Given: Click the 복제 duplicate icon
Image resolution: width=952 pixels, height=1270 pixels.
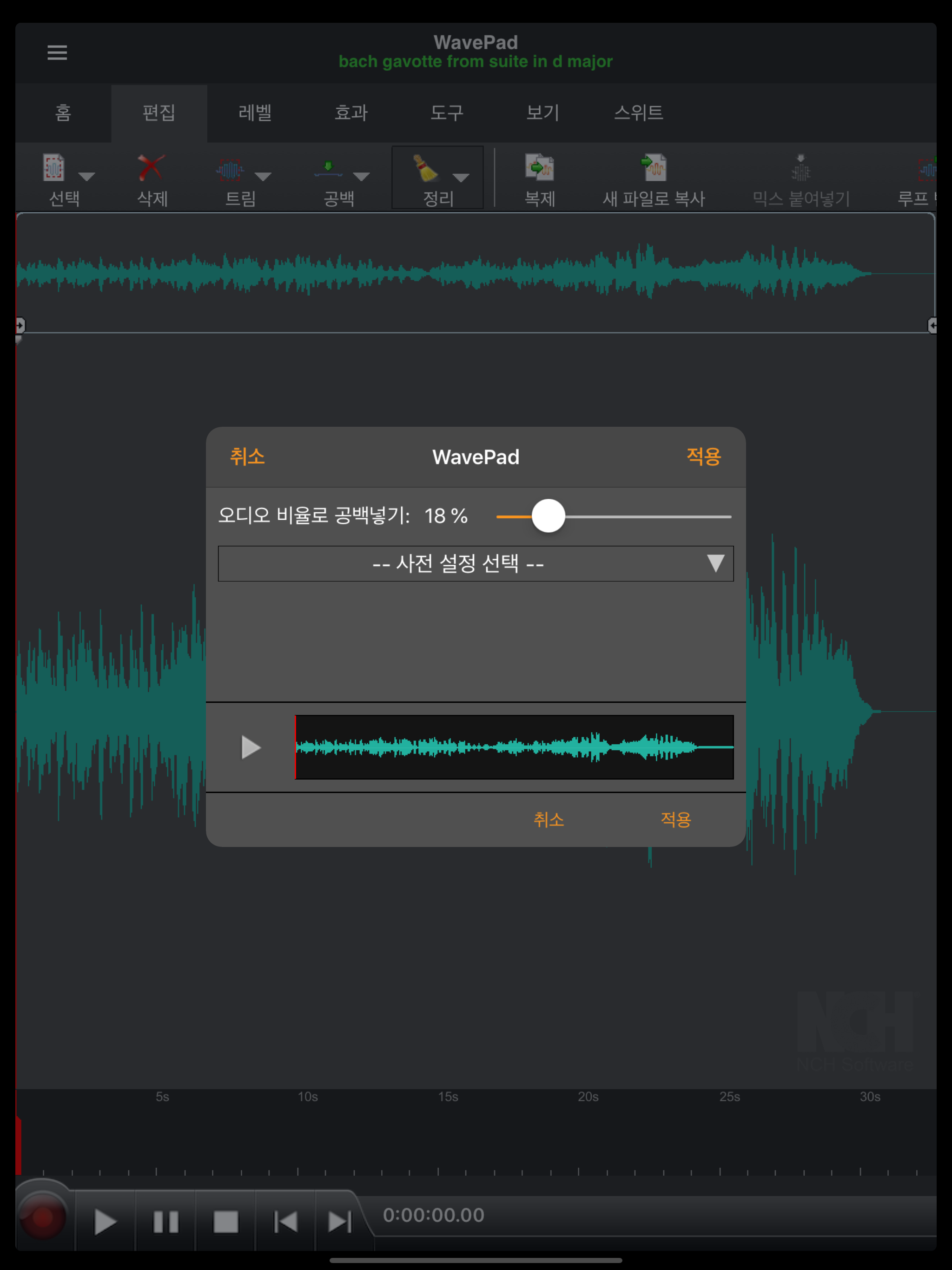Looking at the screenshot, I should tap(540, 168).
